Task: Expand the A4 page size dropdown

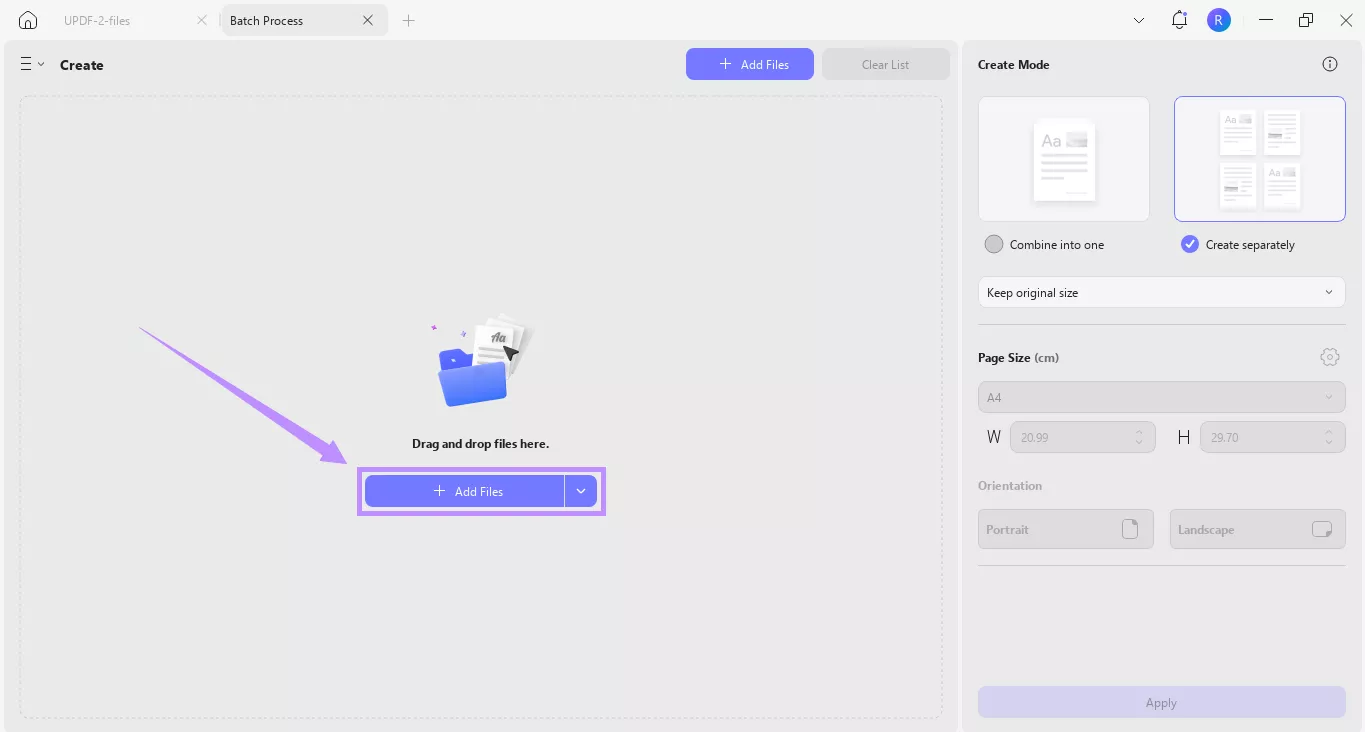Action: pos(1160,397)
